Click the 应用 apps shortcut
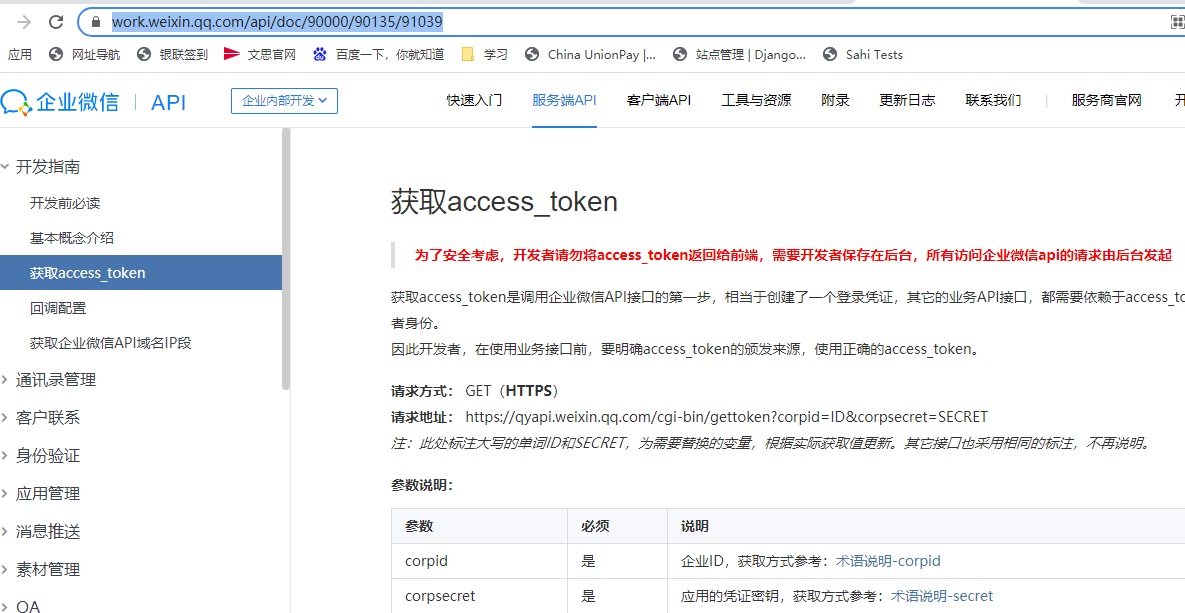This screenshot has height=613, width=1185. tap(20, 54)
